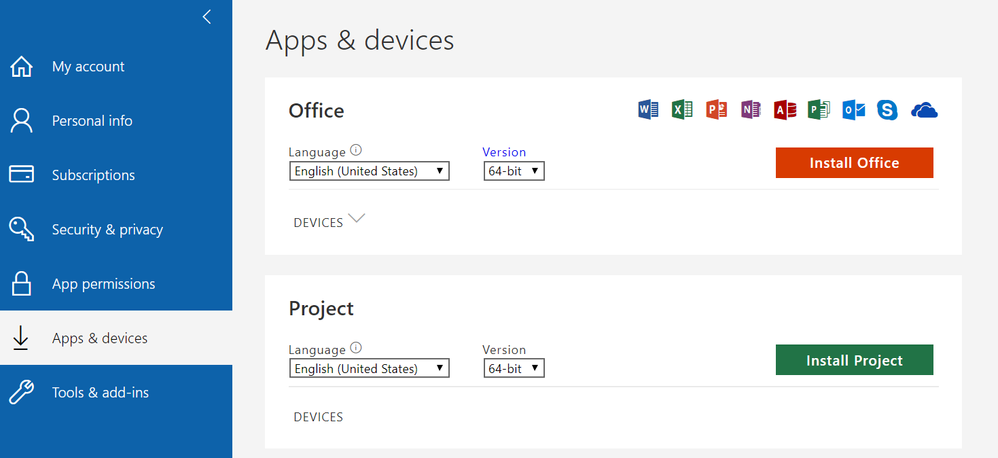Click the home icon beside My account
998x458 pixels.
point(22,66)
